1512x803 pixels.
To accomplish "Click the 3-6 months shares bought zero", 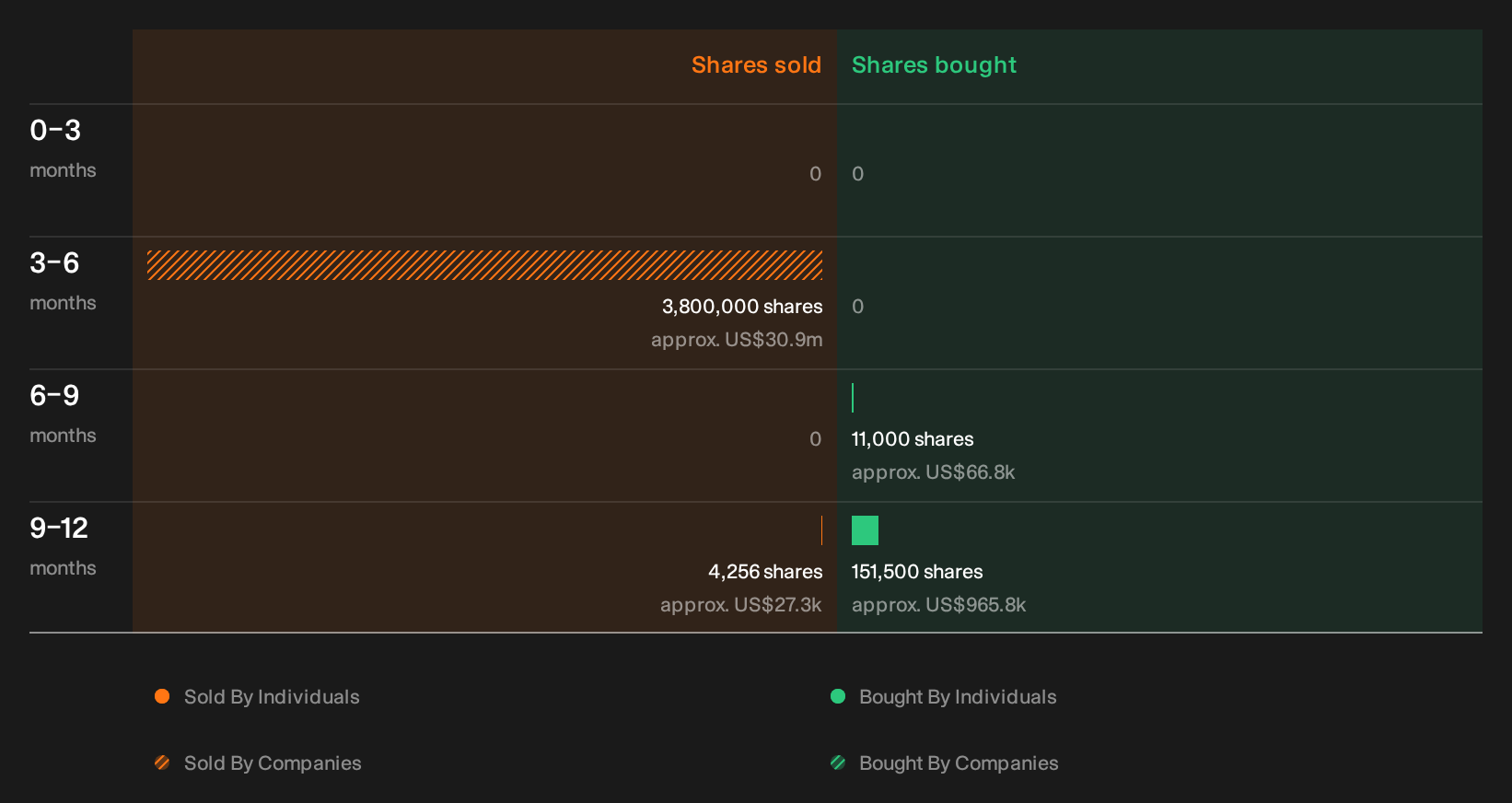I will click(x=858, y=307).
